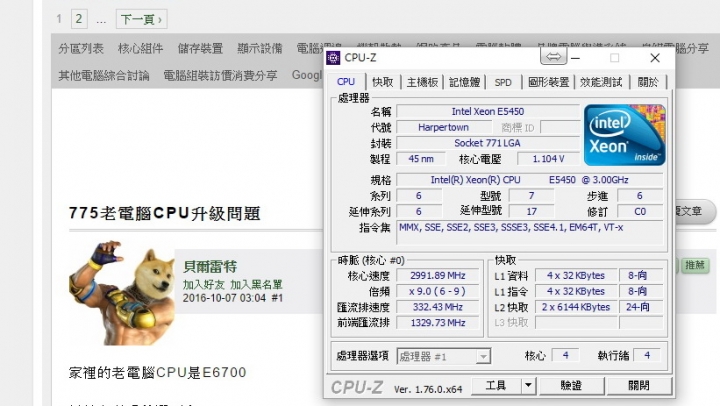Click the bus speed 332.43 MHz value

coord(438,307)
